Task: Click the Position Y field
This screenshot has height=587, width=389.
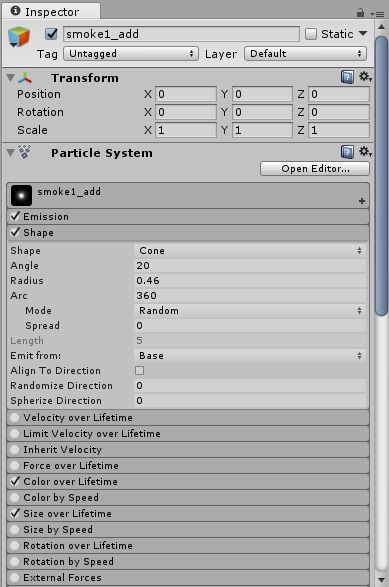Action: (262, 94)
